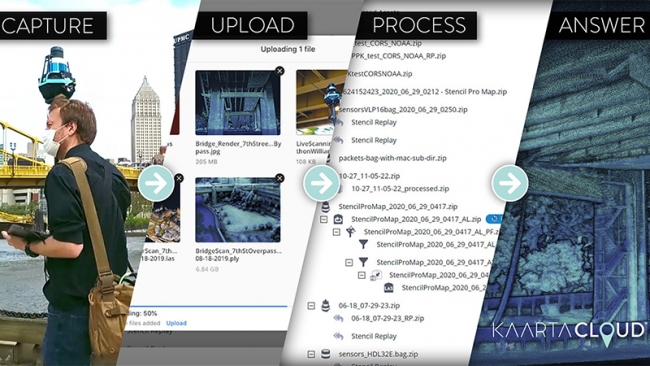
Task: Click the Stencil Replay icon below sensorsVLP16bag
Action: pos(339,122)
